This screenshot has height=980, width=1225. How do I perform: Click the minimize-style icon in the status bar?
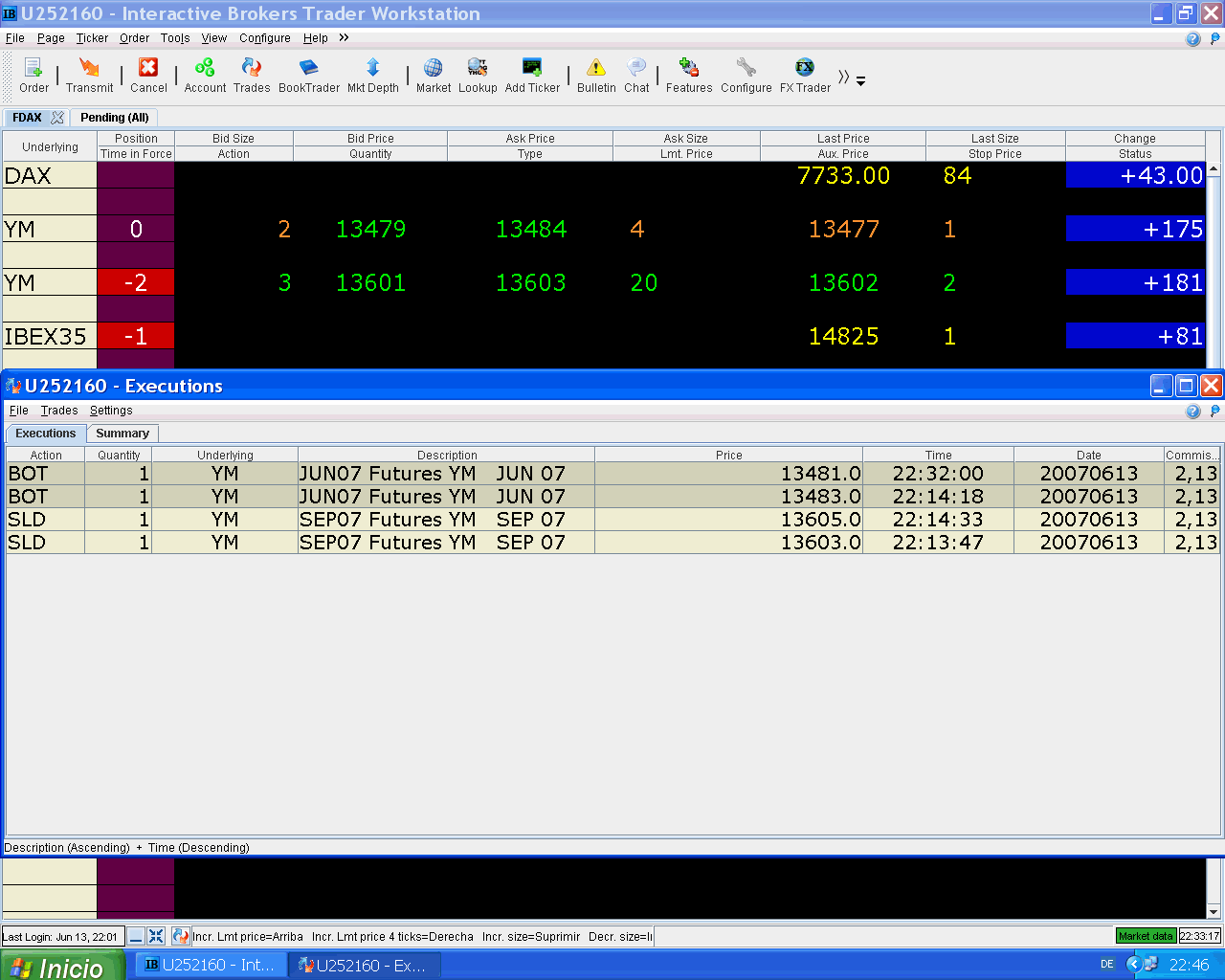coord(136,936)
